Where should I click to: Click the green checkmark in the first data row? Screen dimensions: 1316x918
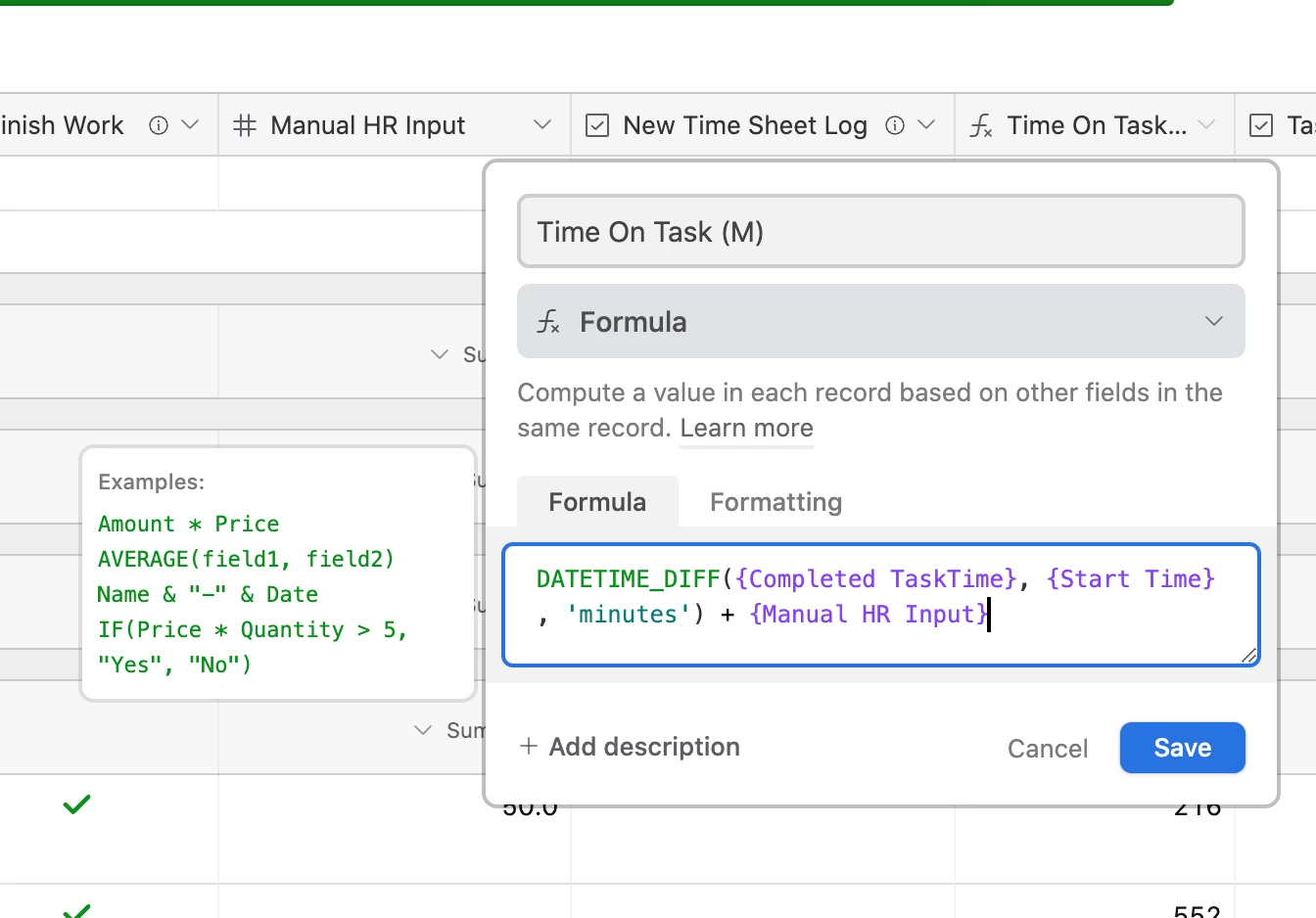coord(76,804)
